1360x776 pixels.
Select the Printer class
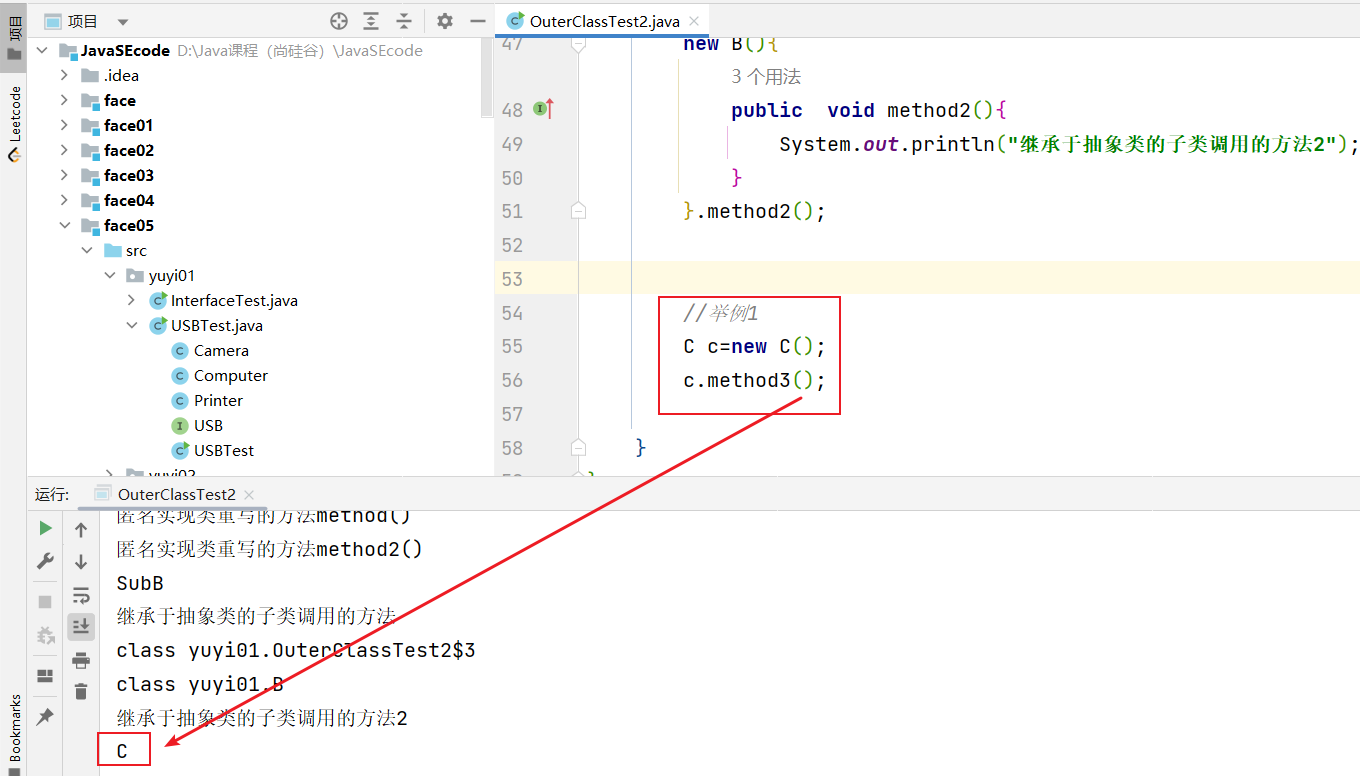(x=218, y=400)
